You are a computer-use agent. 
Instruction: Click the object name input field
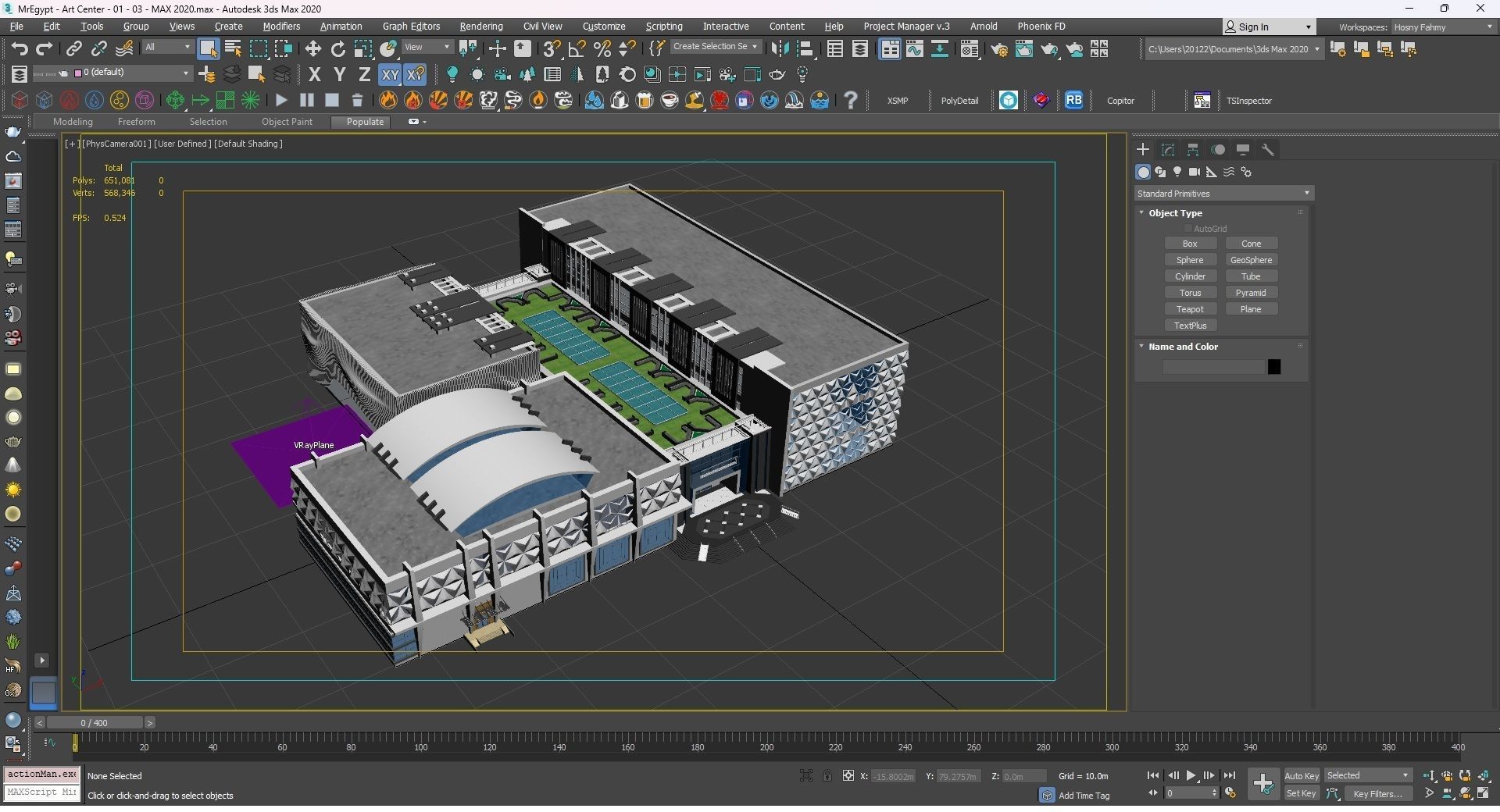point(1213,367)
